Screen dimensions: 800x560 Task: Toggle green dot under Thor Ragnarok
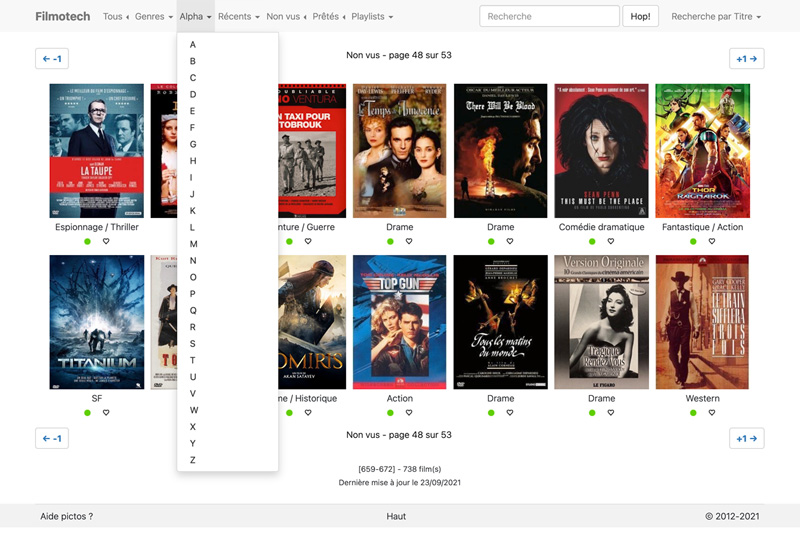click(693, 241)
